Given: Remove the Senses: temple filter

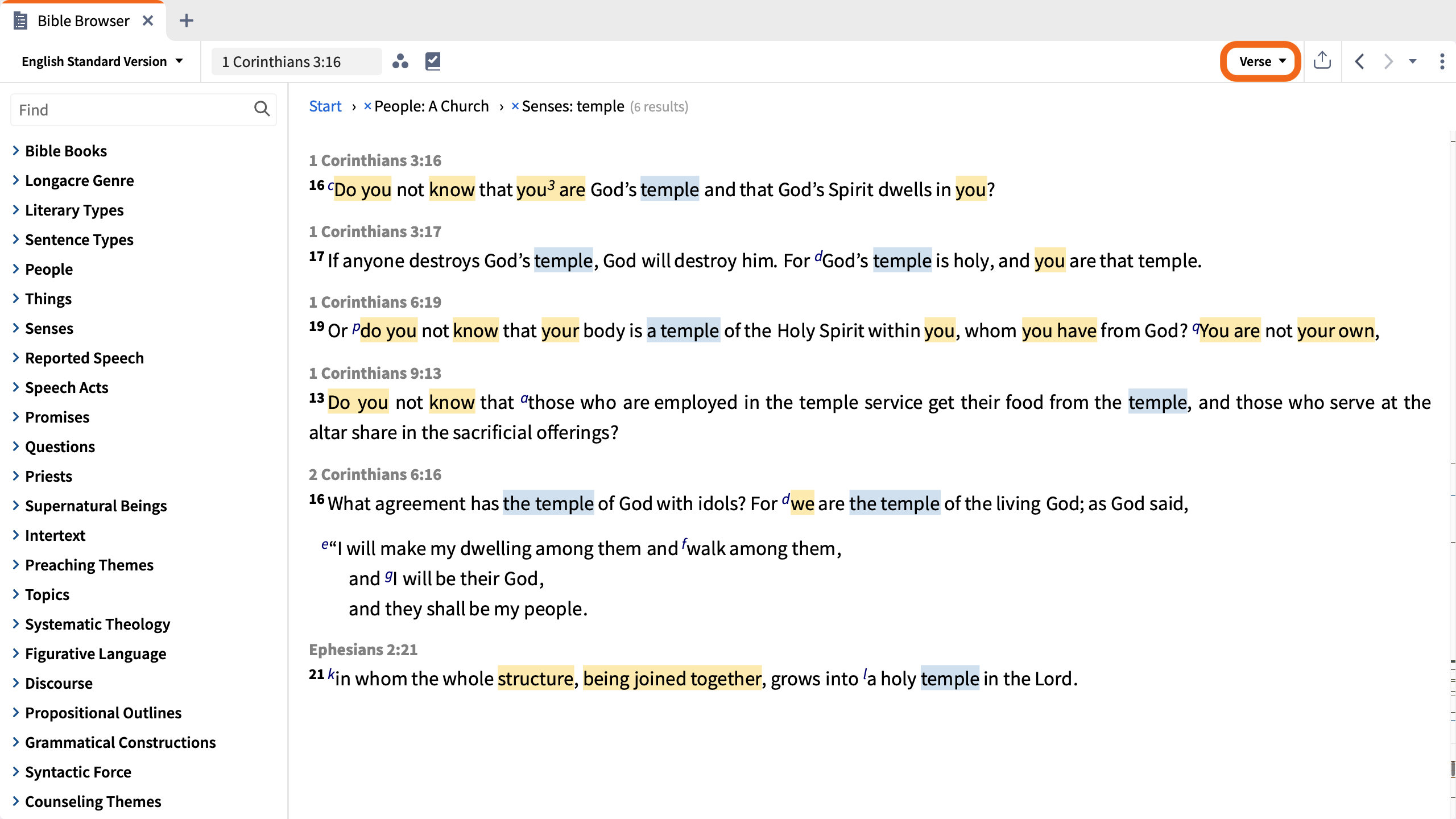Looking at the screenshot, I should coord(515,106).
